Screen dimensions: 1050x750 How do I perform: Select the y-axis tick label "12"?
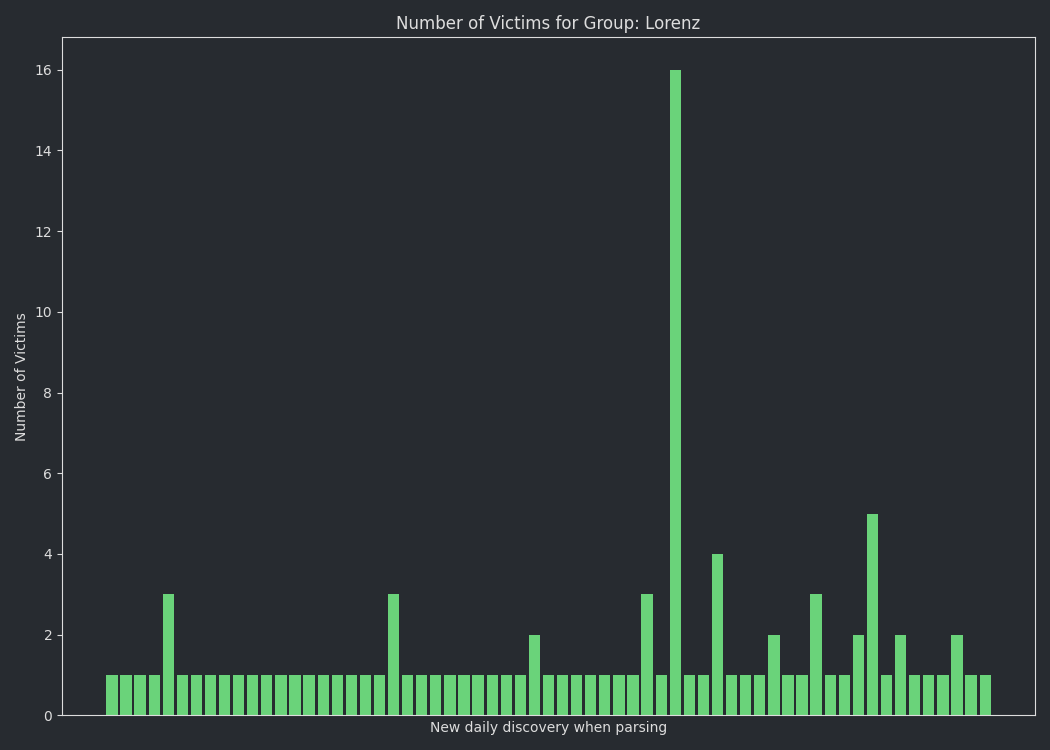point(44,232)
